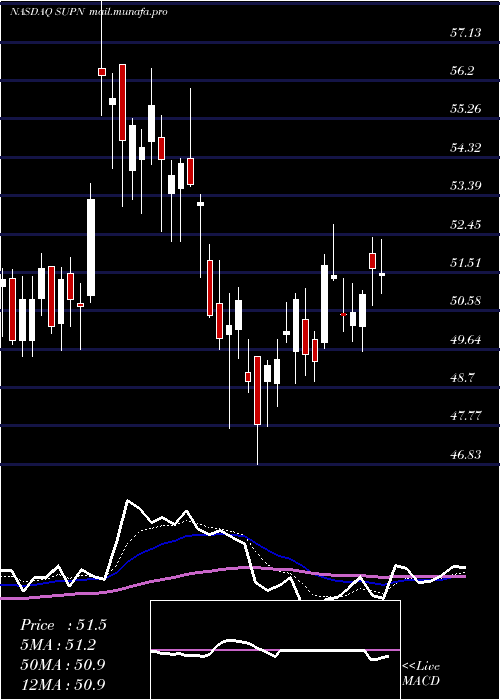Image resolution: width=500 pixels, height=700 pixels.
Task: Select the 50.58 price axis label
Action: [x=466, y=300]
